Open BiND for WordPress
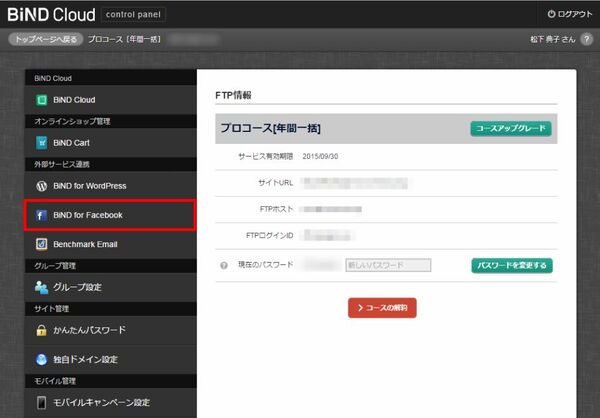The image size is (600, 418). 111,186
